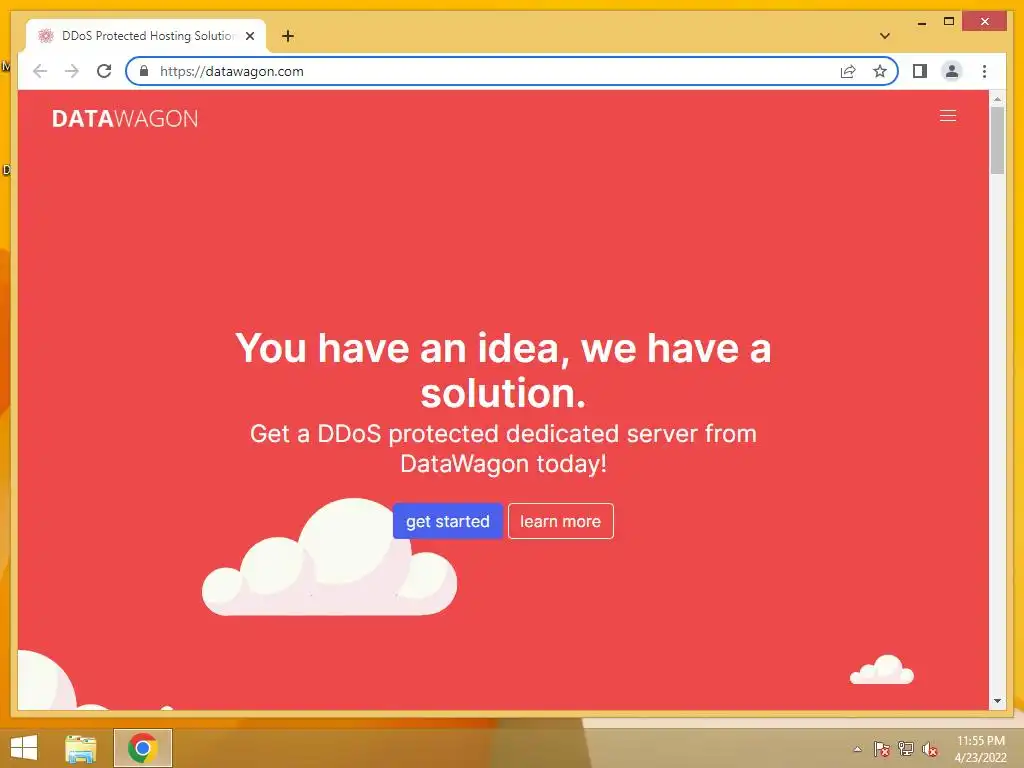1024x768 pixels.
Task: Click the muted volume tray icon
Action: coord(930,750)
